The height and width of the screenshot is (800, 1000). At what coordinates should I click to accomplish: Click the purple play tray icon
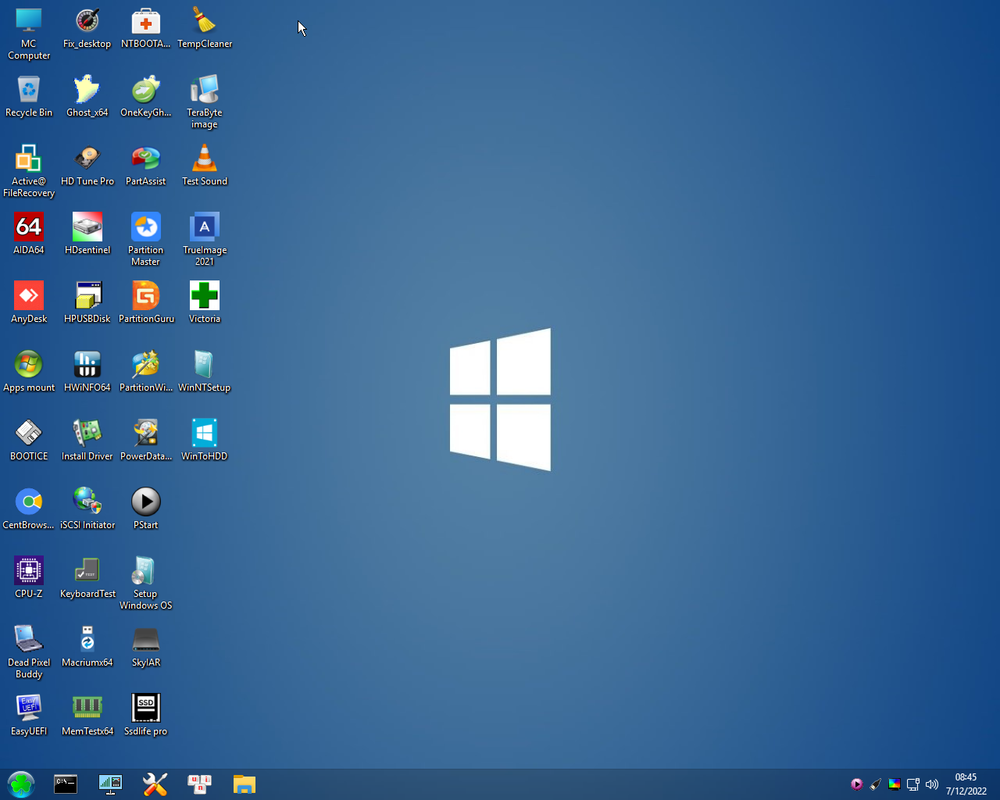857,784
